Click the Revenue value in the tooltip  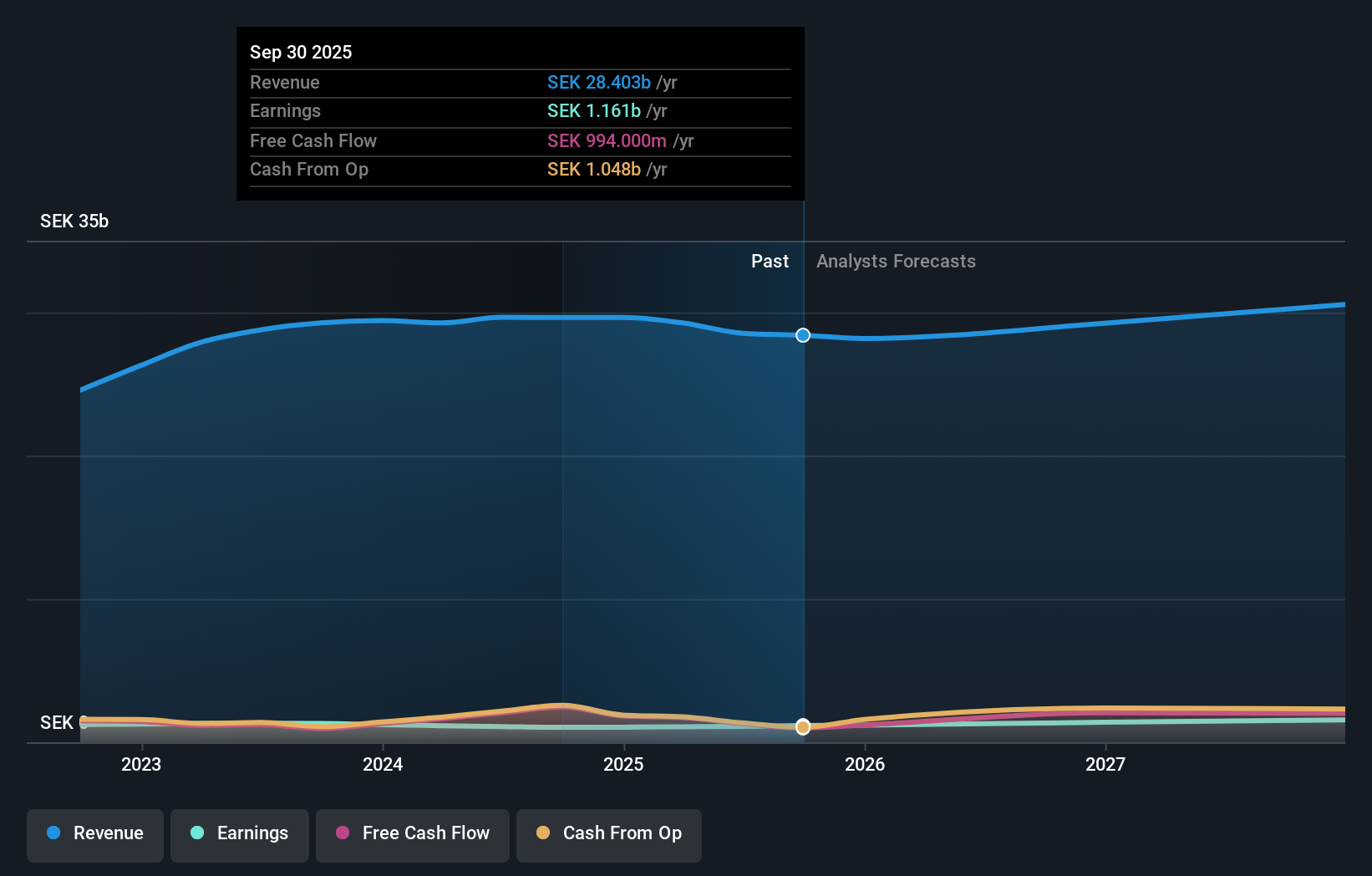click(x=599, y=83)
